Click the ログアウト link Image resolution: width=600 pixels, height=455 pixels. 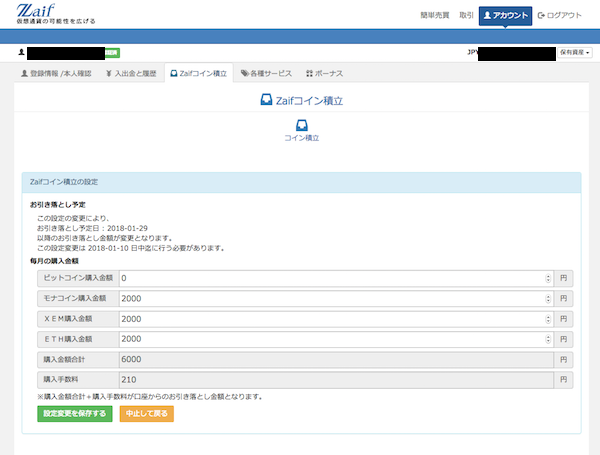click(x=559, y=15)
